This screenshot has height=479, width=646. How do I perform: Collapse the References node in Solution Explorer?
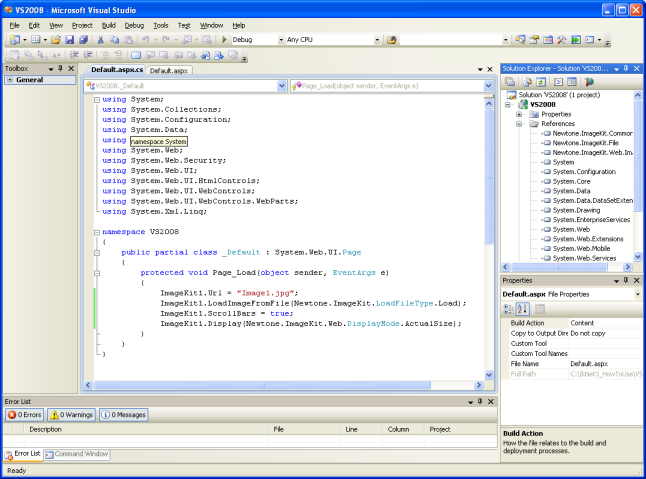tap(519, 124)
